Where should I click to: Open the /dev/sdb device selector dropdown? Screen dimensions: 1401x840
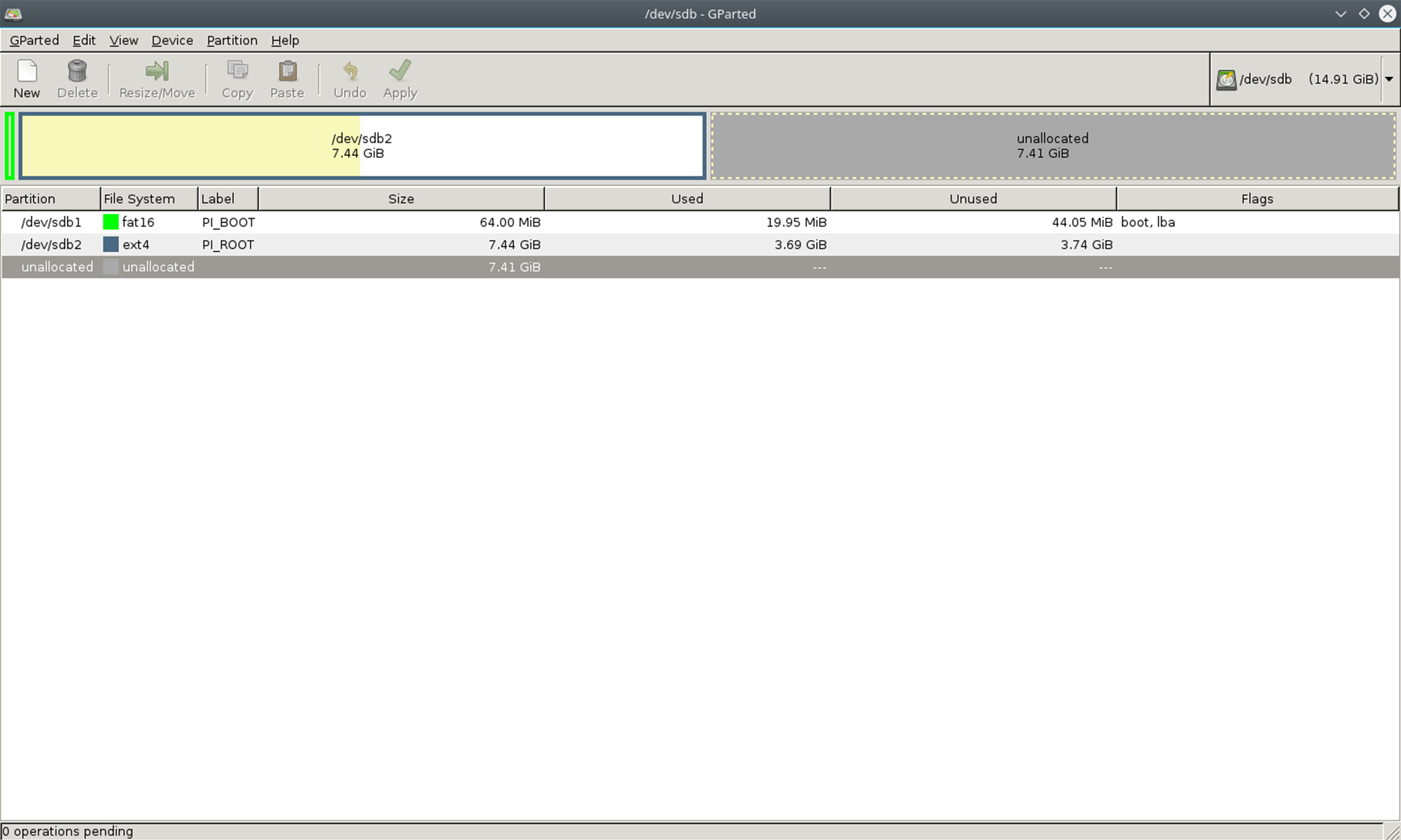coord(1305,79)
